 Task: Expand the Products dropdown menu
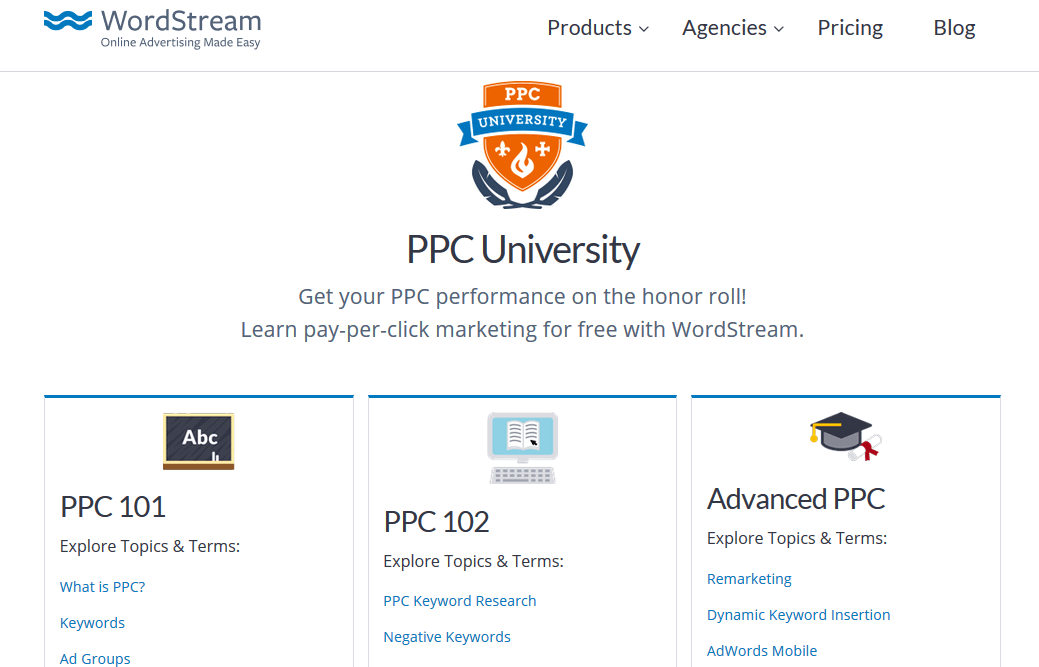[x=598, y=28]
